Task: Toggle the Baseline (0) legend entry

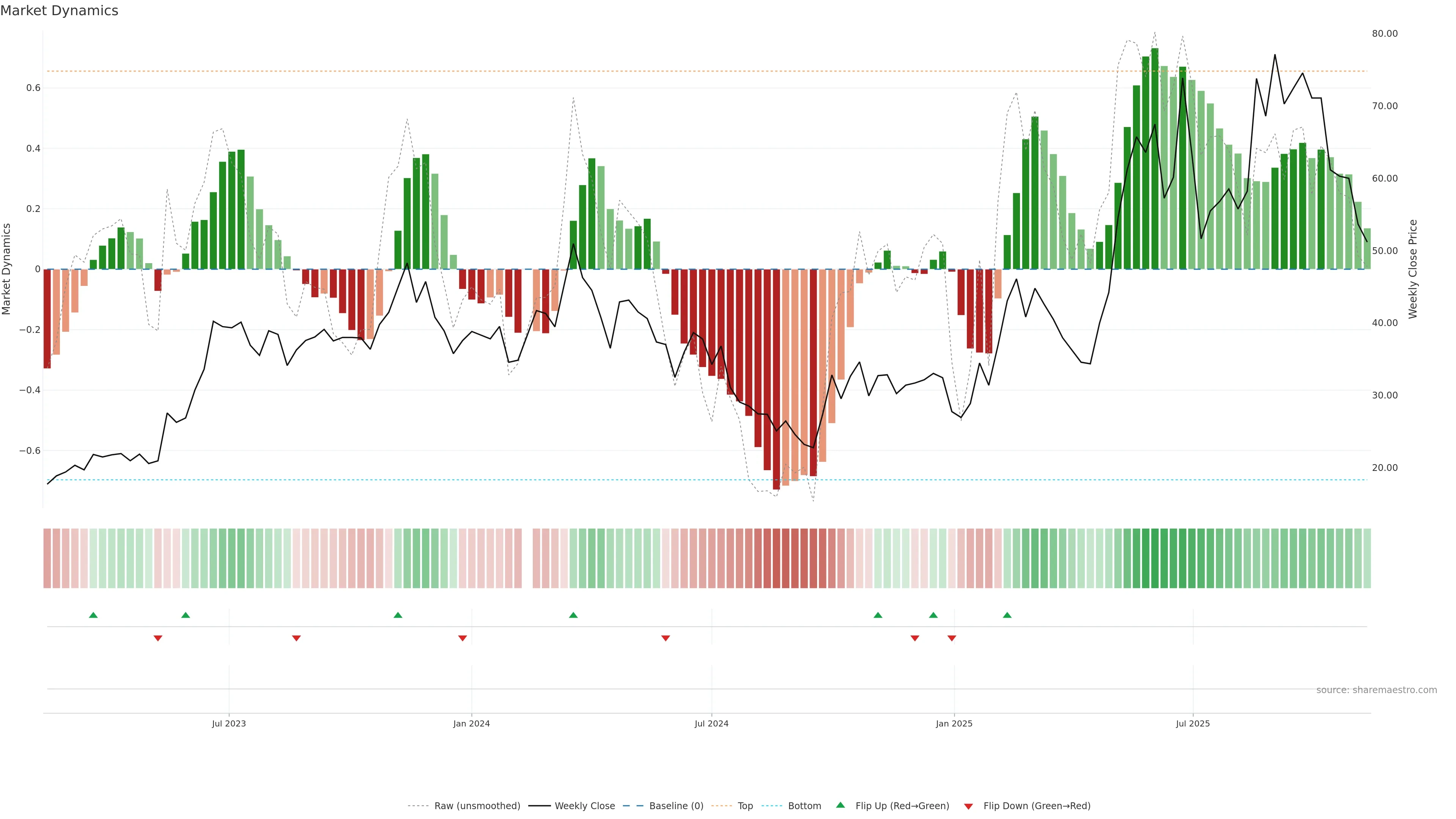Action: click(675, 806)
